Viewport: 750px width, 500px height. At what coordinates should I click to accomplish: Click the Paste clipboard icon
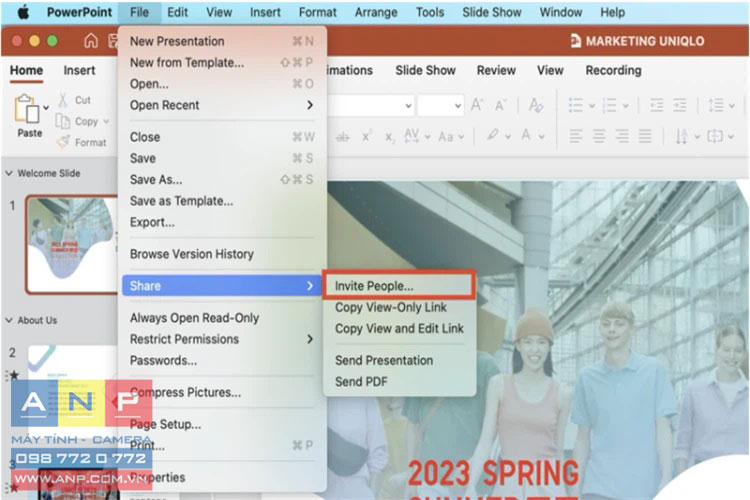(x=26, y=109)
